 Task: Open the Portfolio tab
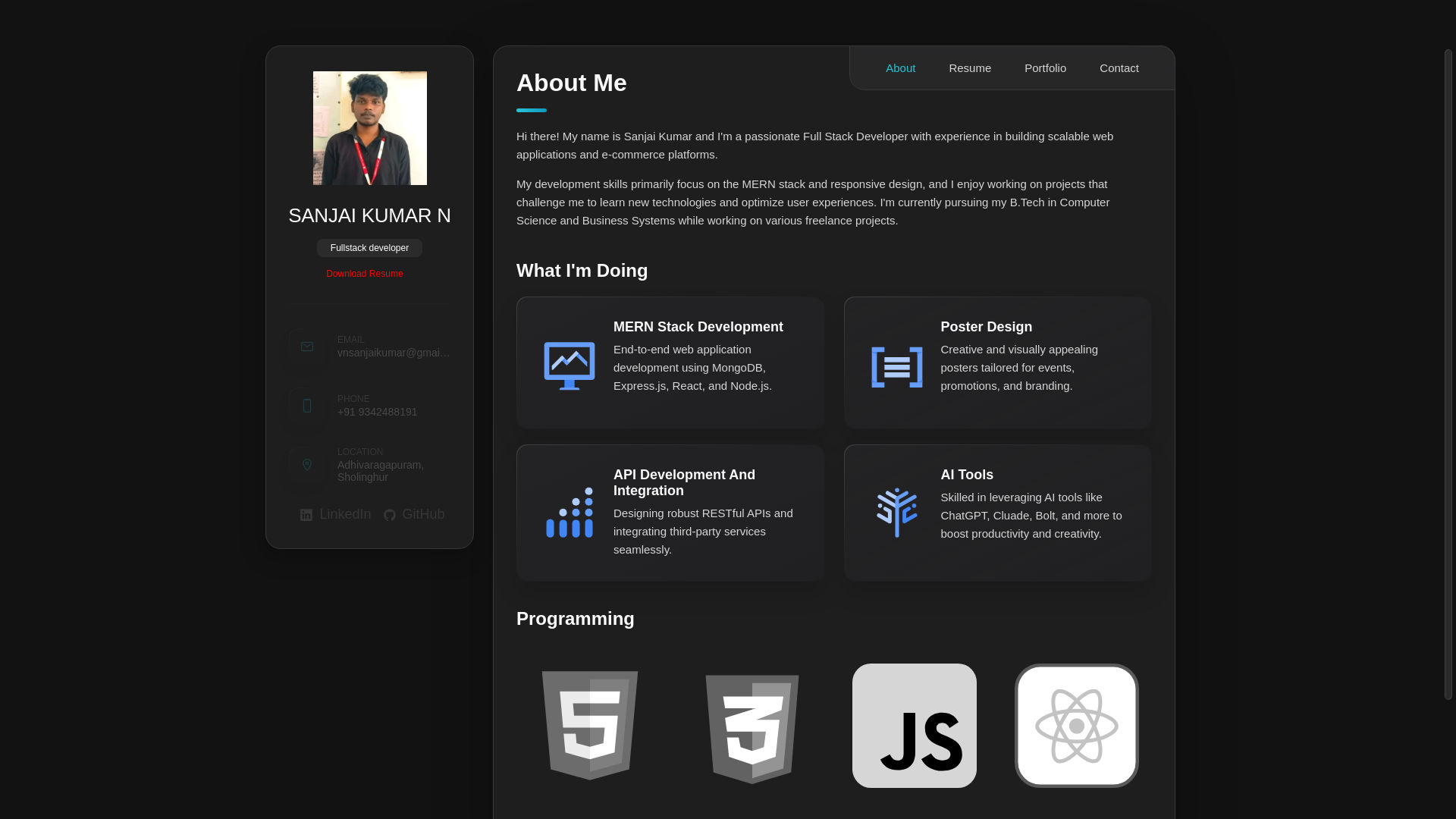[x=1045, y=68]
